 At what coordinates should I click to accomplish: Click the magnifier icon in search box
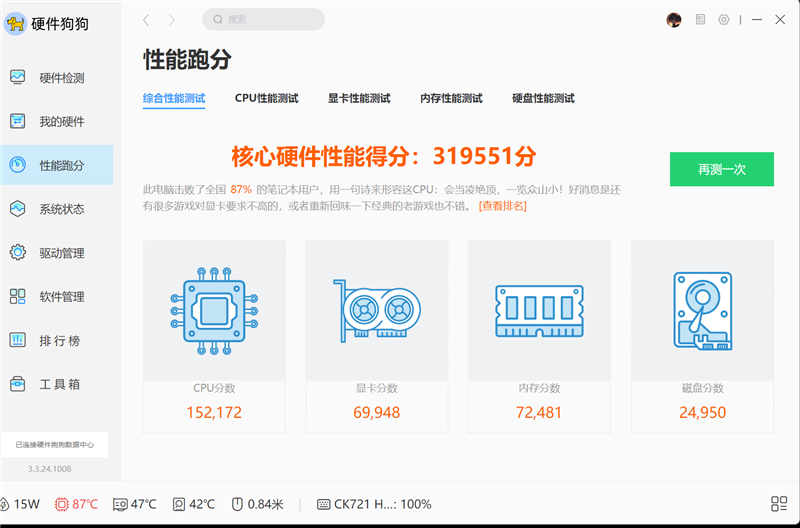(x=218, y=19)
